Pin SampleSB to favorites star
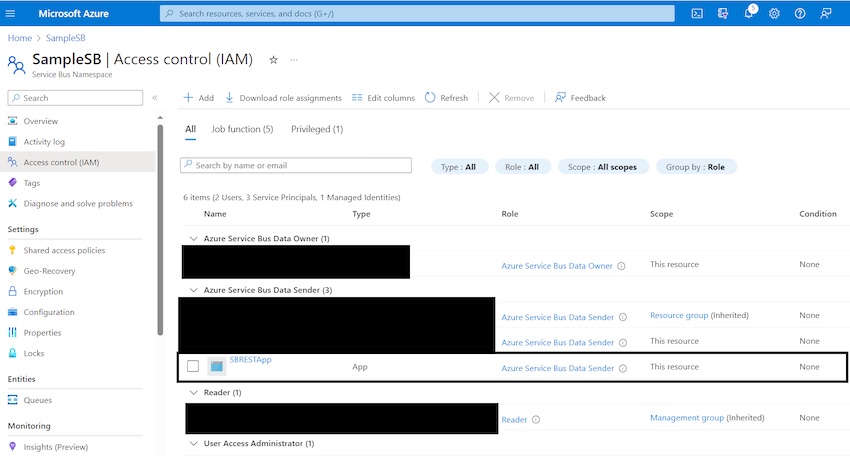The height and width of the screenshot is (456, 850). coord(274,60)
